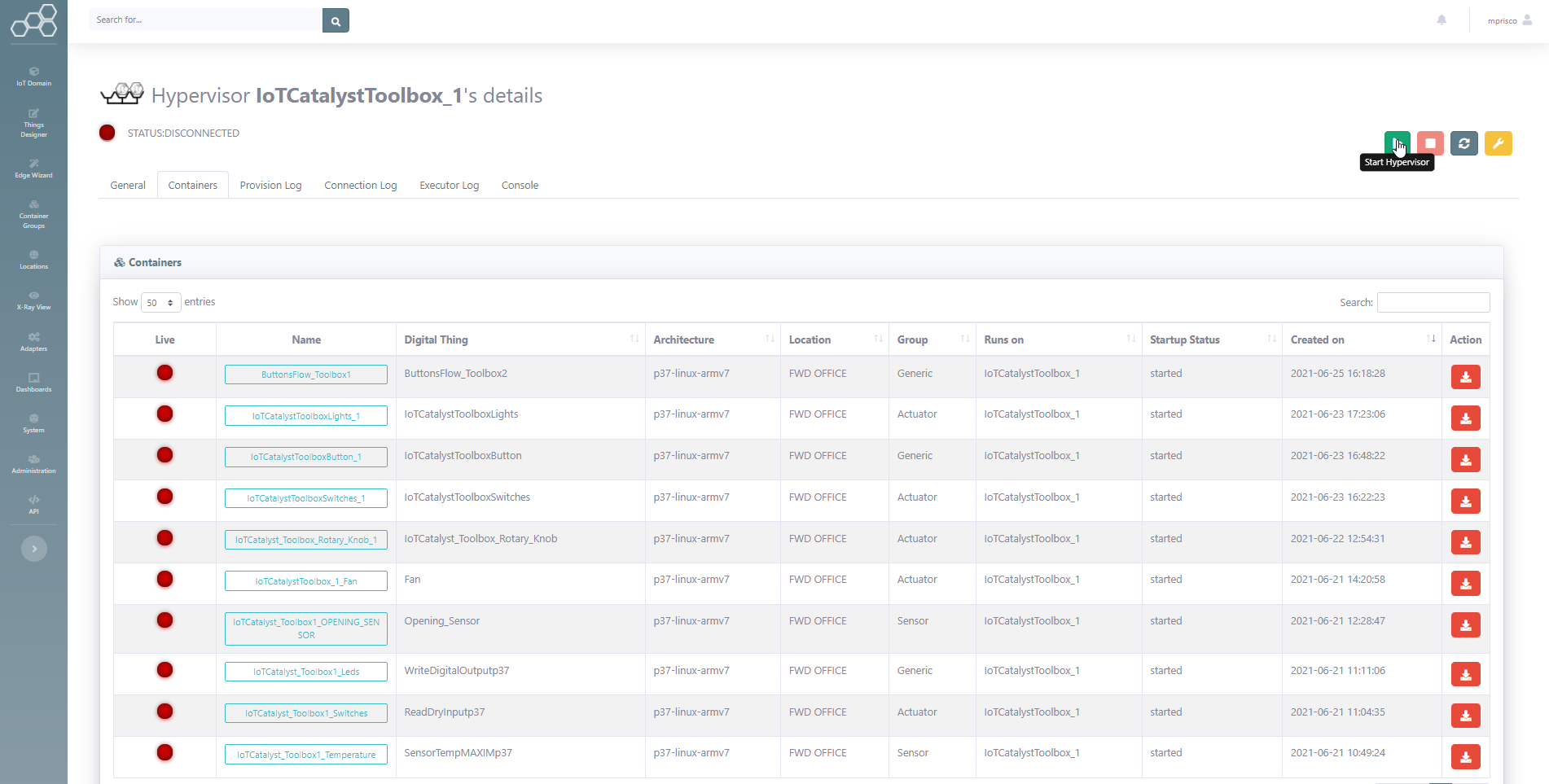Click the green Start Hypervisor button
This screenshot has height=784, width=1549.
pos(1397,143)
